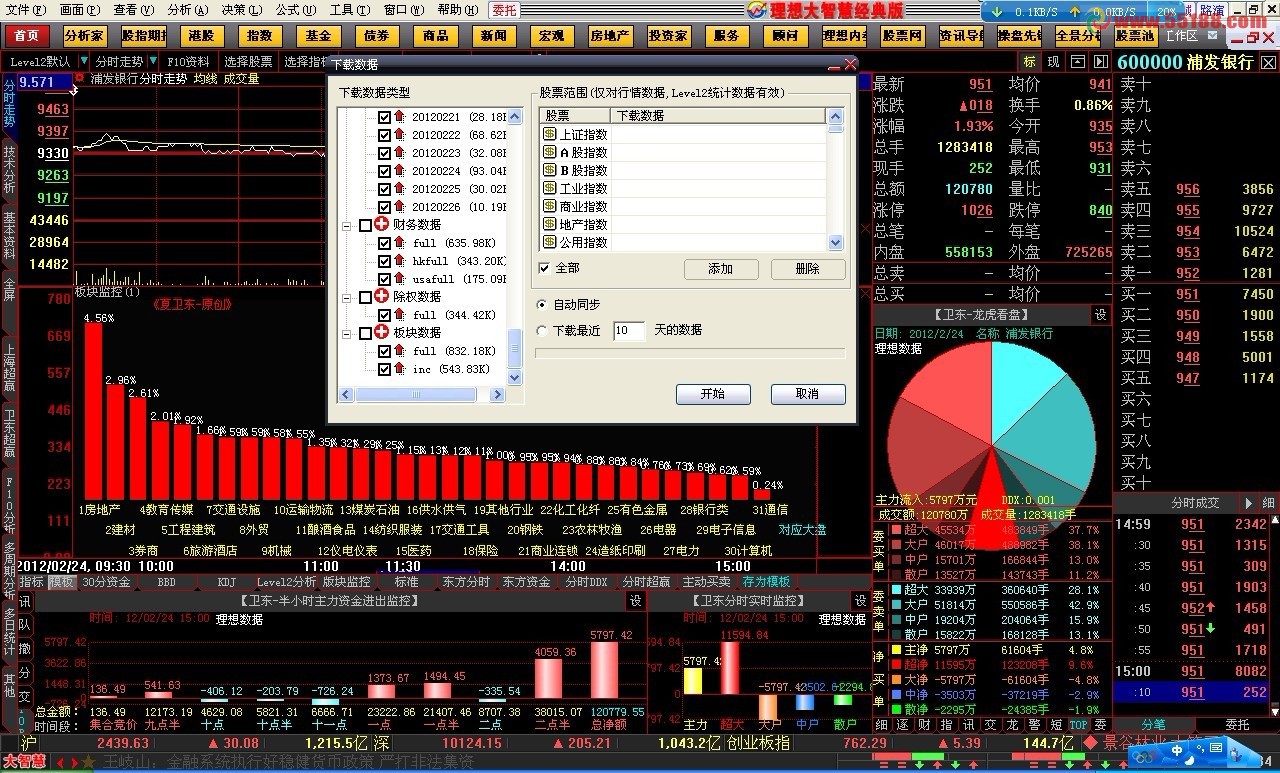The width and height of the screenshot is (1280, 773).
Task: Open the 分析家 toolbar button
Action: (x=84, y=36)
